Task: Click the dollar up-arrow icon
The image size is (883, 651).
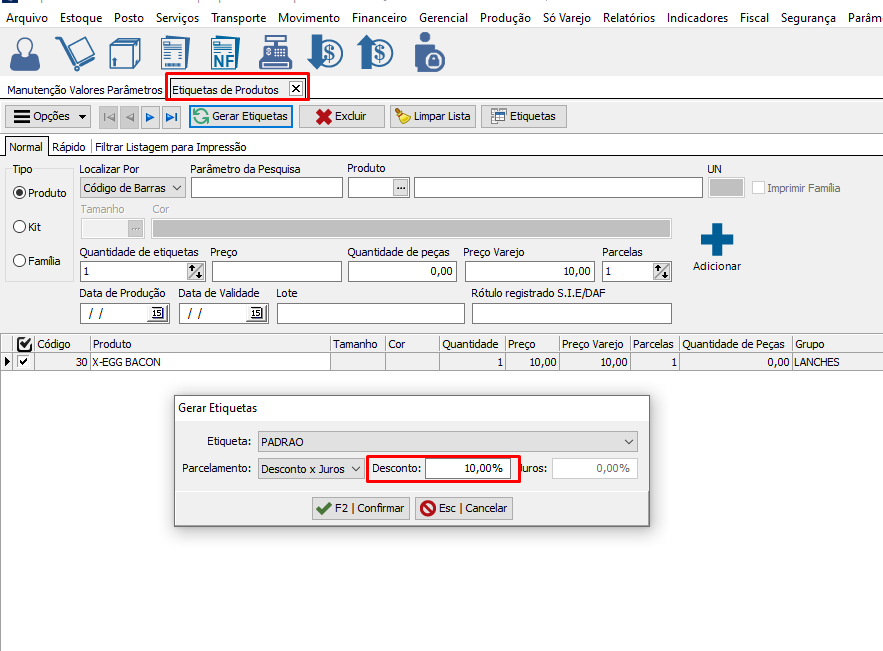Action: pos(375,53)
